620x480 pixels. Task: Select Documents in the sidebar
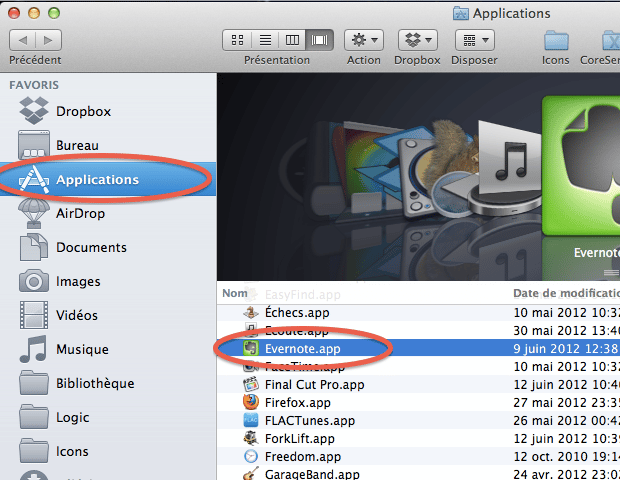[x=108, y=248]
